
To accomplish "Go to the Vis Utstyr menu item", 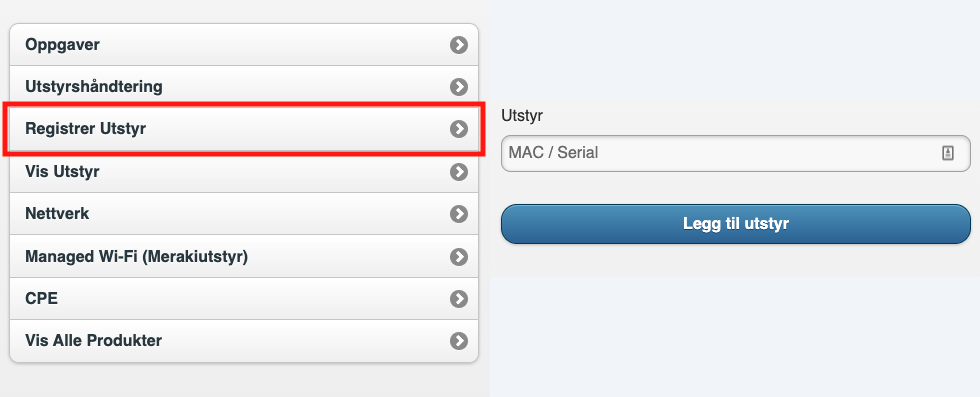I will click(244, 171).
